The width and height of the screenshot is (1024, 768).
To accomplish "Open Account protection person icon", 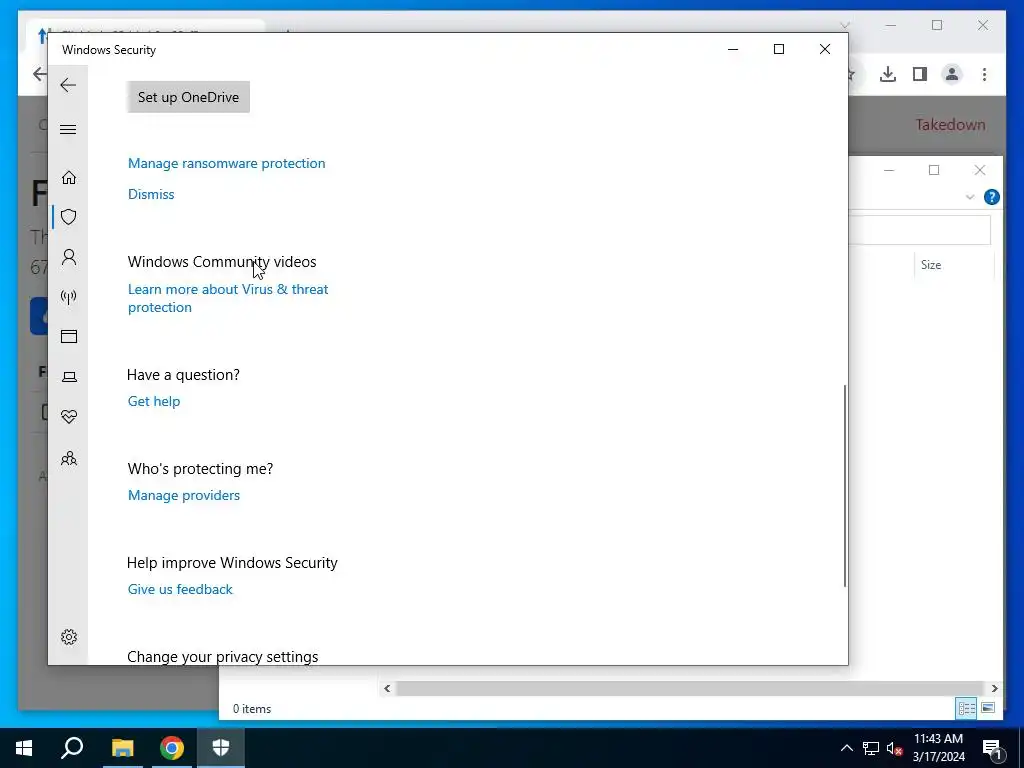I will coord(69,257).
